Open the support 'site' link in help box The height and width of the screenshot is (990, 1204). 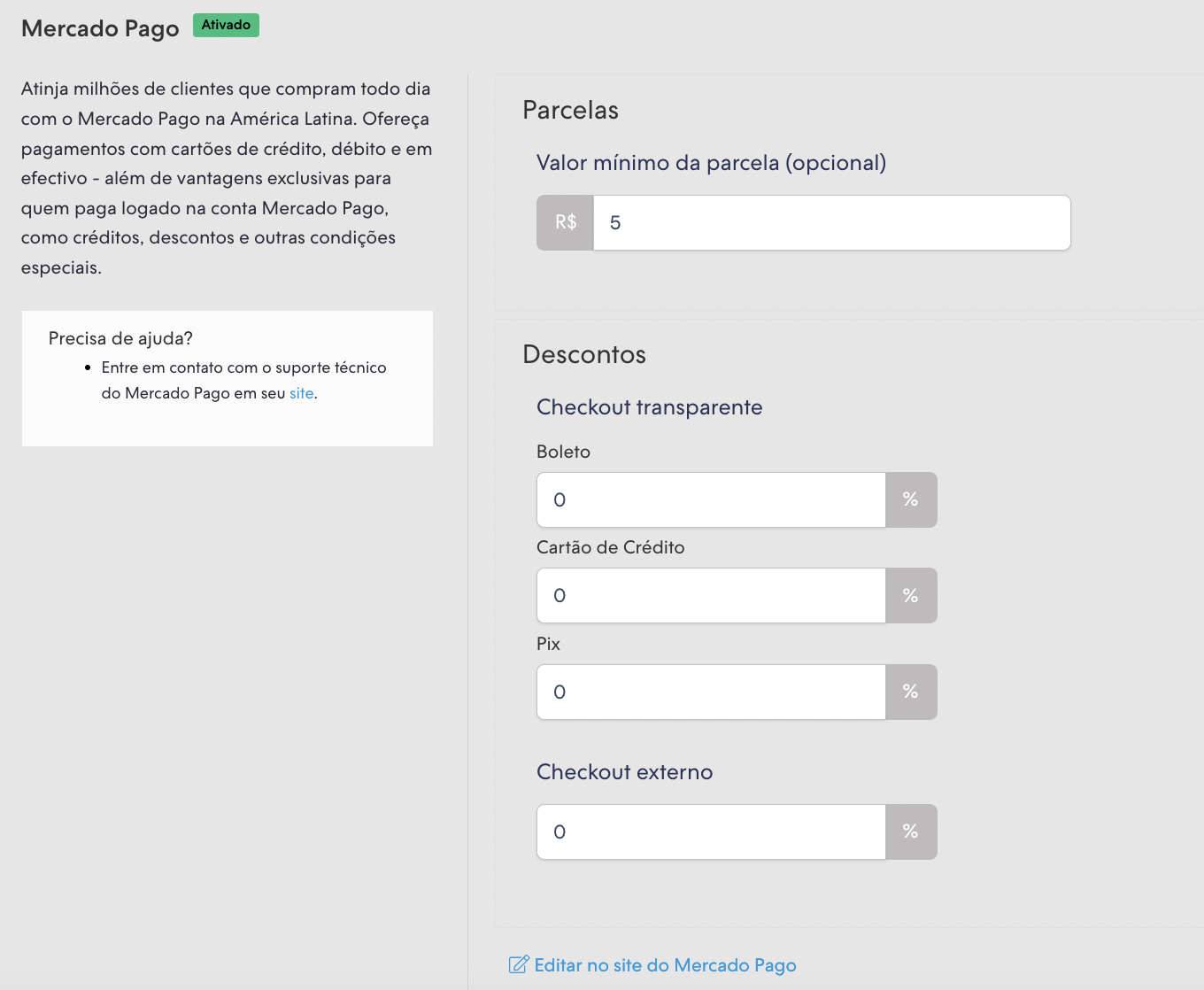301,393
